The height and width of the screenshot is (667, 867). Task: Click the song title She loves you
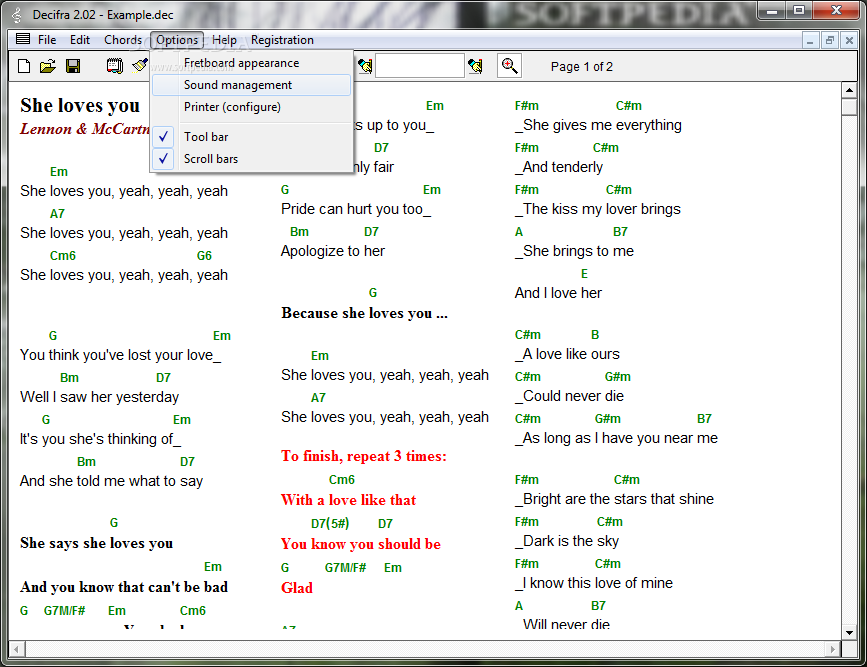coord(80,105)
